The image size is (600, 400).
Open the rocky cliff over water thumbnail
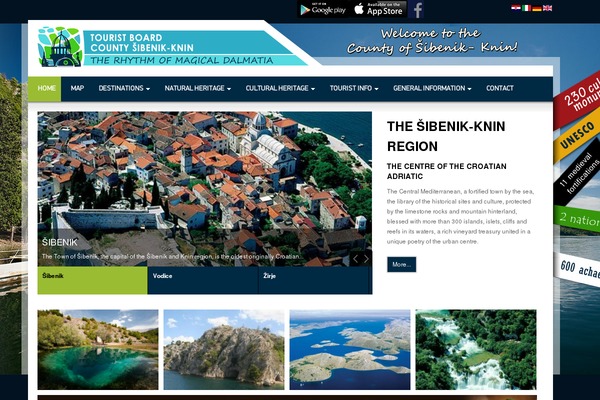224,349
